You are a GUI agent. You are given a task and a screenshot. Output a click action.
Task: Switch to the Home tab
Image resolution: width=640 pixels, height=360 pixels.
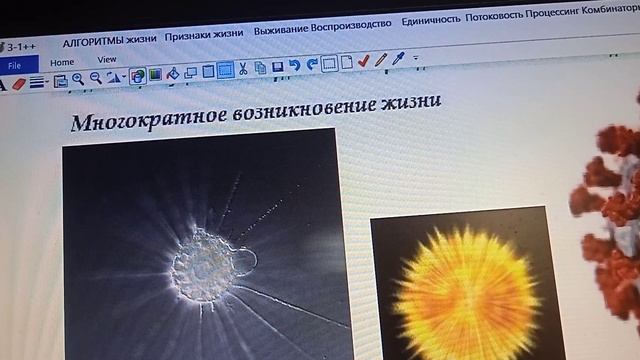point(62,62)
